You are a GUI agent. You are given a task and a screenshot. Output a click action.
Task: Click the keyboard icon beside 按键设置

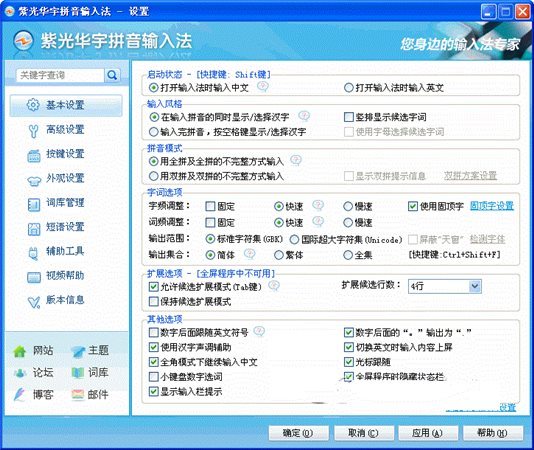click(34, 155)
